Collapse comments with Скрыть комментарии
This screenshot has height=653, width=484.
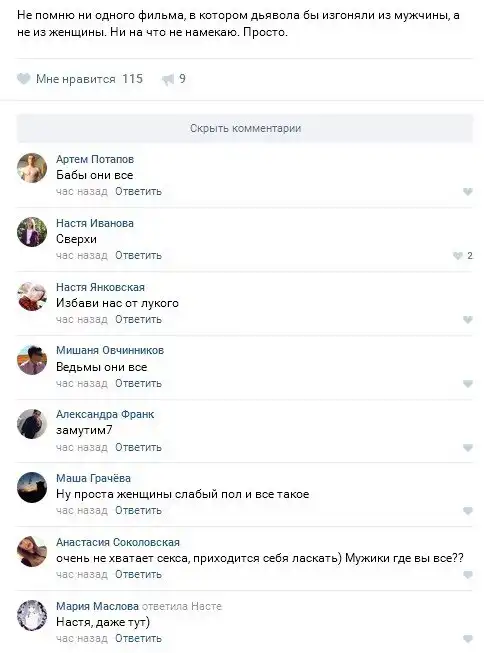coord(245,128)
